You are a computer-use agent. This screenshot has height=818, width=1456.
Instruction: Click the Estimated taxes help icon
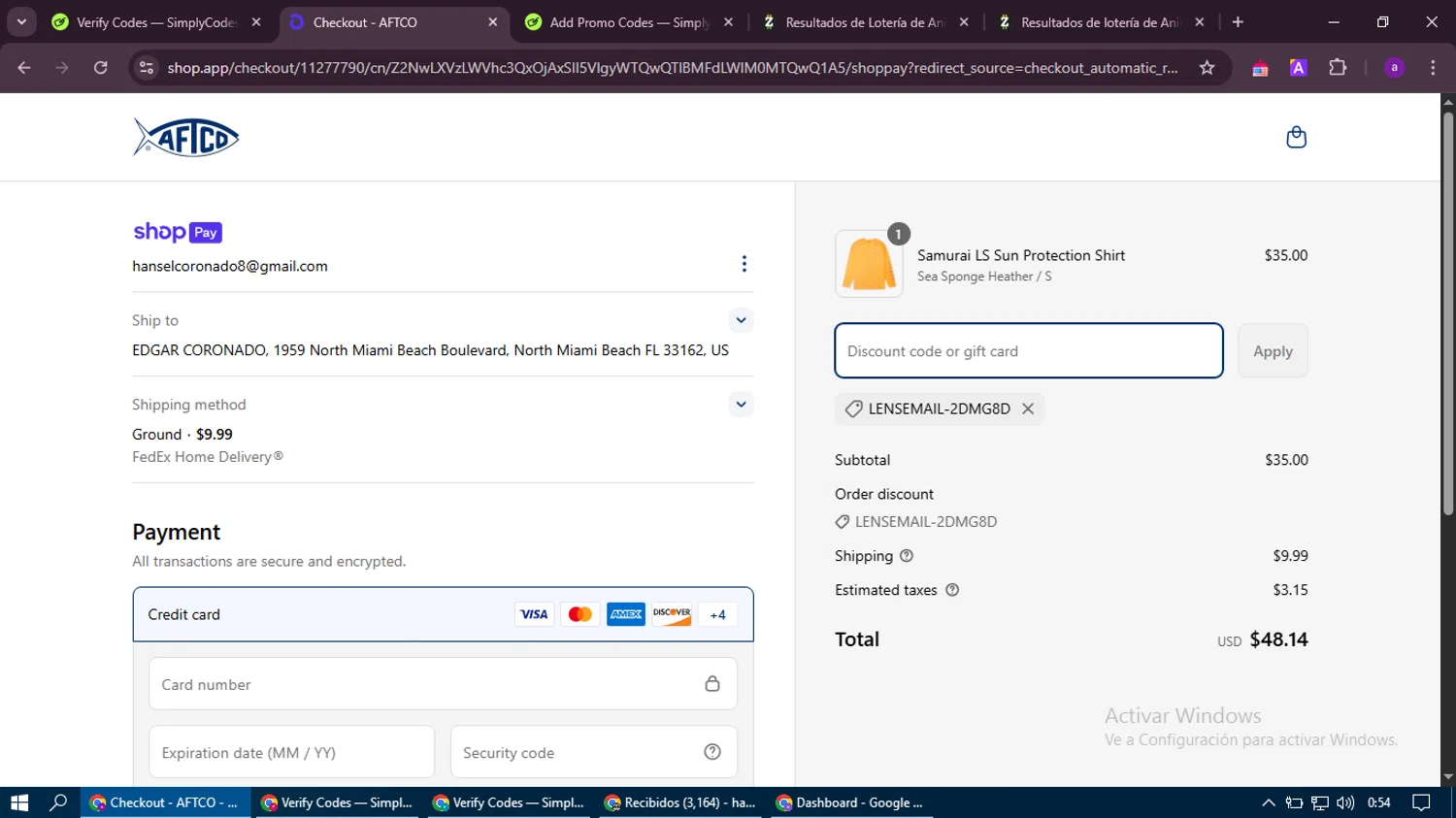[x=952, y=590]
